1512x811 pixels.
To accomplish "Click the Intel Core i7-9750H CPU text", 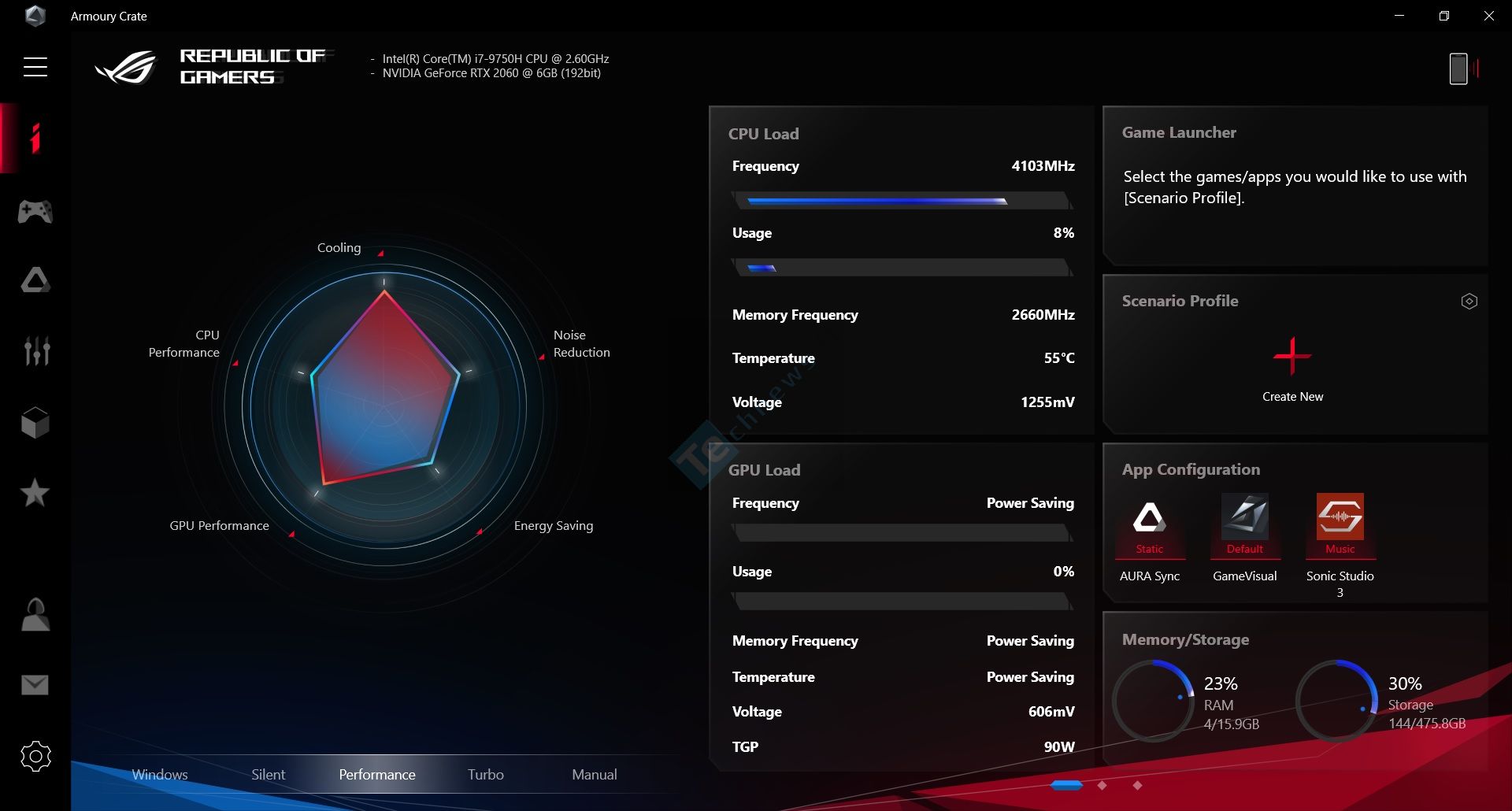I will click(495, 59).
